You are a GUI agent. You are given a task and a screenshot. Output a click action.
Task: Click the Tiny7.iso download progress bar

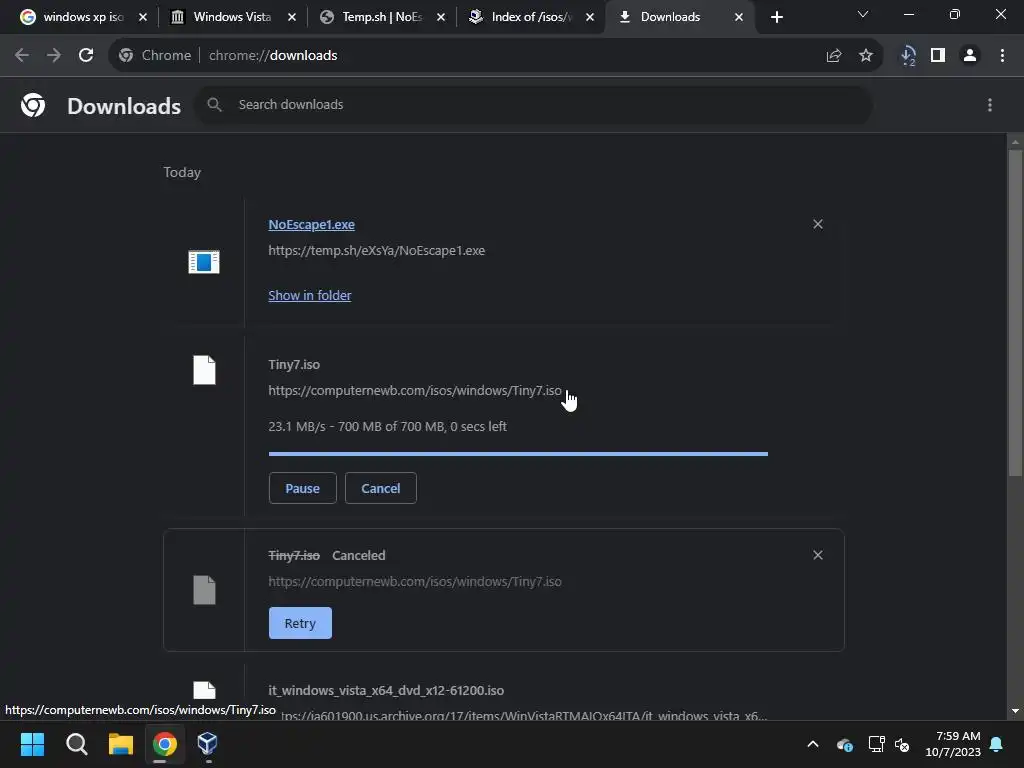(x=518, y=453)
